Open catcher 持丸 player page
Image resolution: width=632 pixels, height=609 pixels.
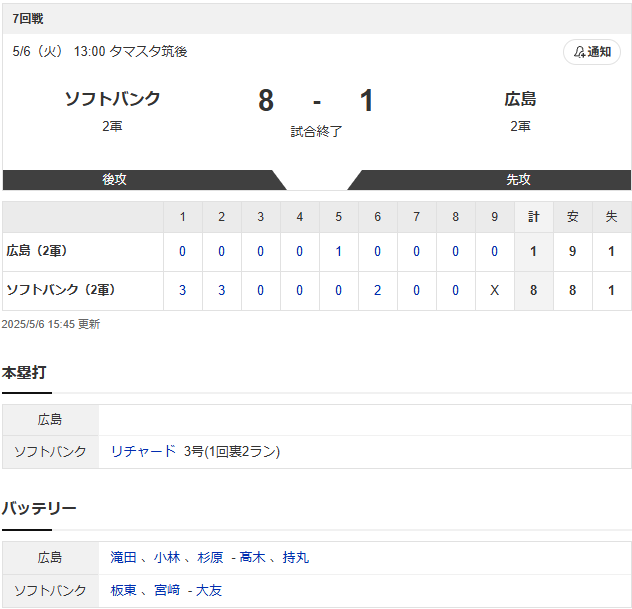(296, 557)
